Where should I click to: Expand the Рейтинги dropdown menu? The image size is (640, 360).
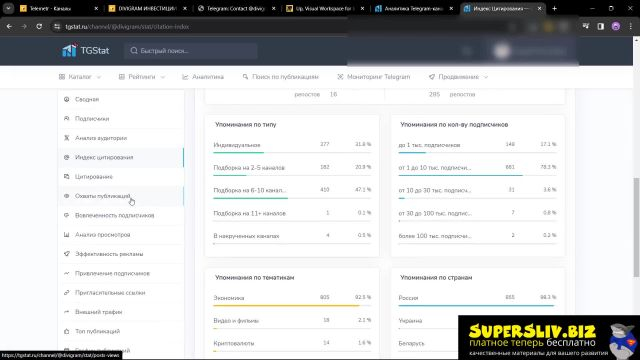click(x=142, y=77)
